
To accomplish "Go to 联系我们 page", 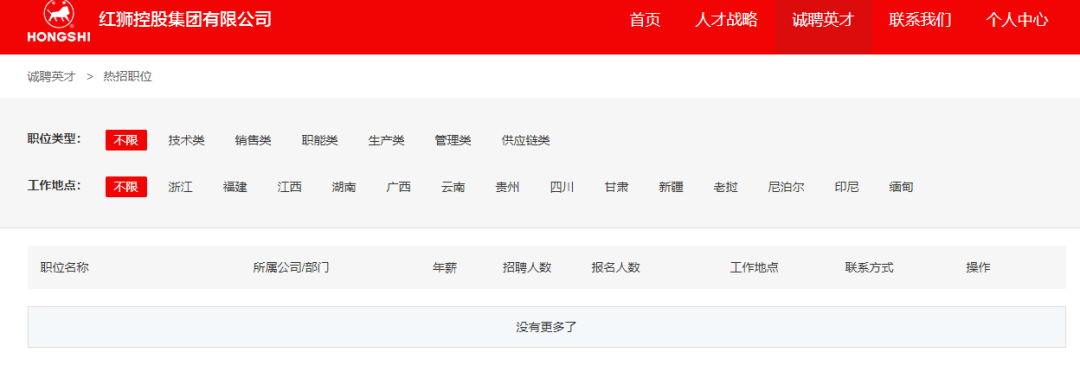I will (920, 20).
